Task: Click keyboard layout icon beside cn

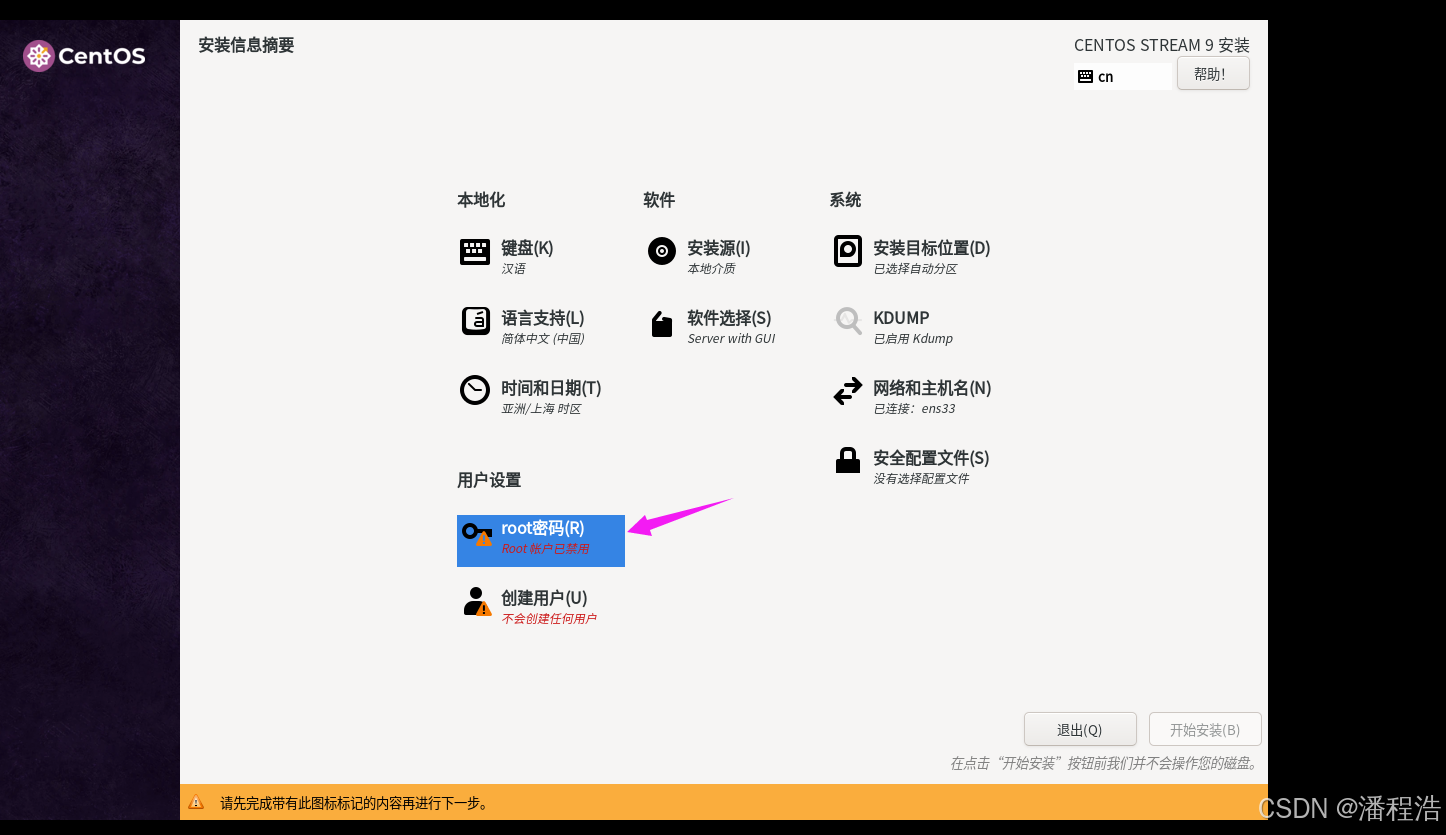Action: click(1085, 76)
